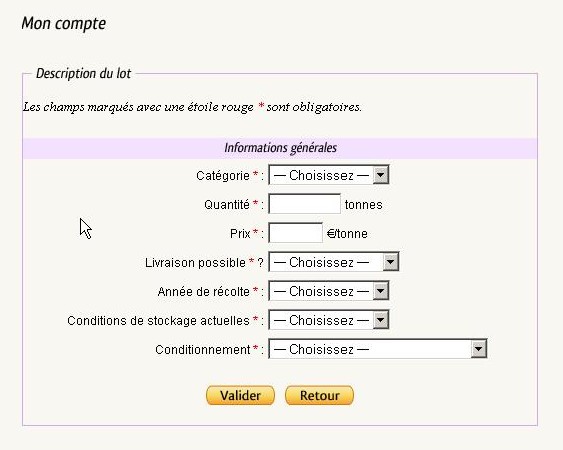Click the Année de récolte arrow button

(x=381, y=291)
